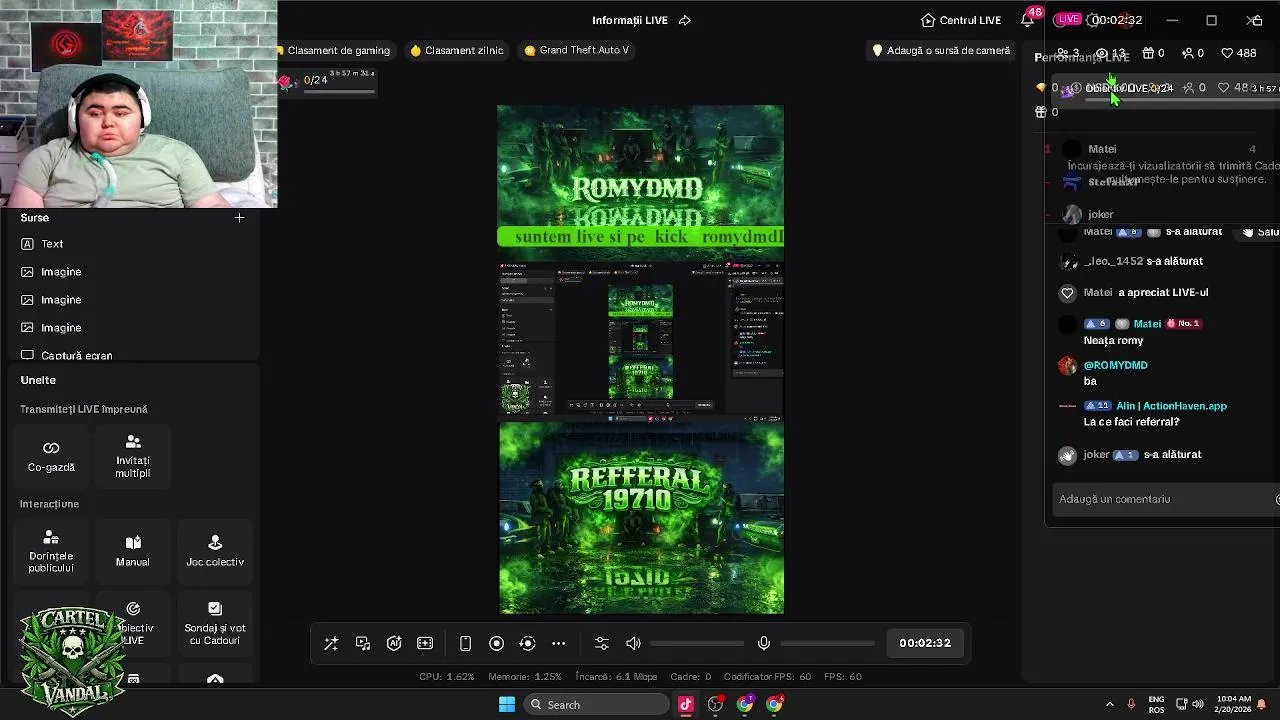The height and width of the screenshot is (720, 1280).
Task: Open the media and music player tool
Action: [363, 644]
